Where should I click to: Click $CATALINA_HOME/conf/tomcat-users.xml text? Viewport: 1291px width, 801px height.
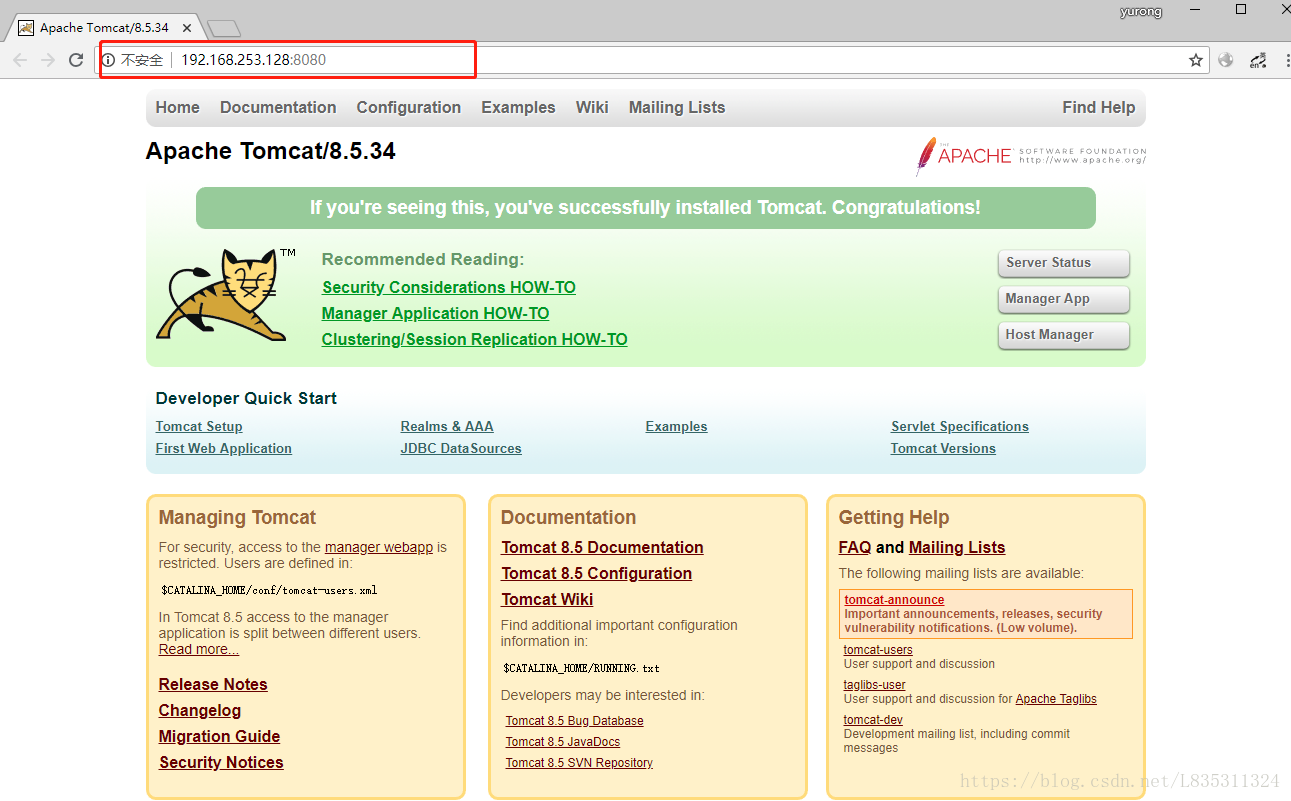point(269,590)
